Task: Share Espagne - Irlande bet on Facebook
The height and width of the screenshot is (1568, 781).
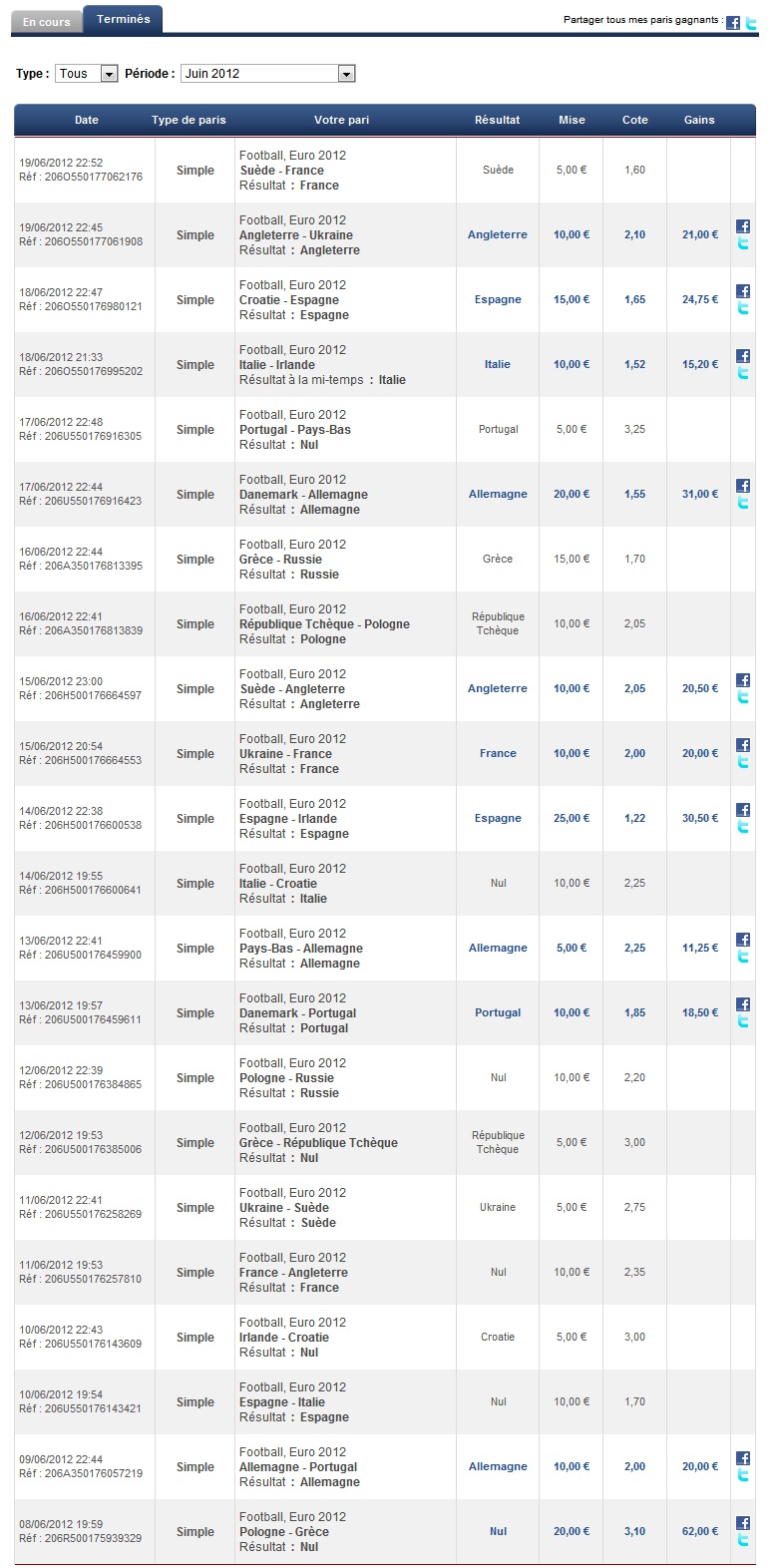Action: (x=743, y=810)
